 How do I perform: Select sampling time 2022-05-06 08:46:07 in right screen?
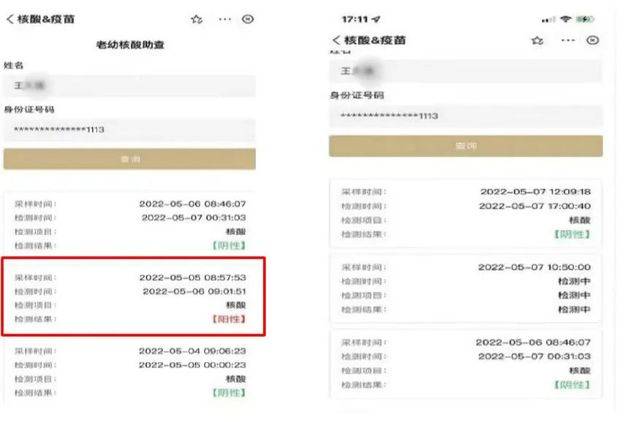click(x=533, y=342)
